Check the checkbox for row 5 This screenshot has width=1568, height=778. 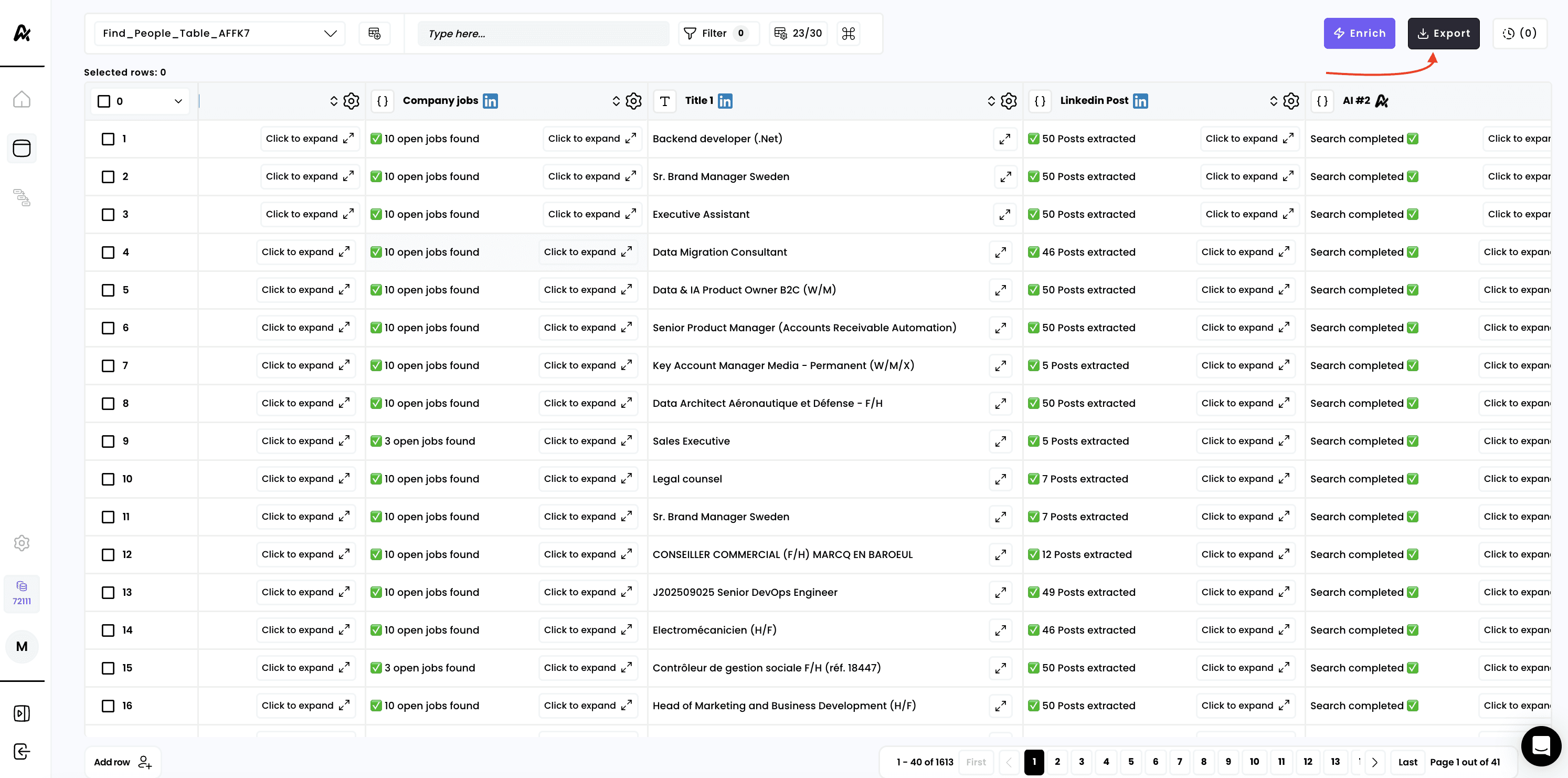pyautogui.click(x=108, y=290)
